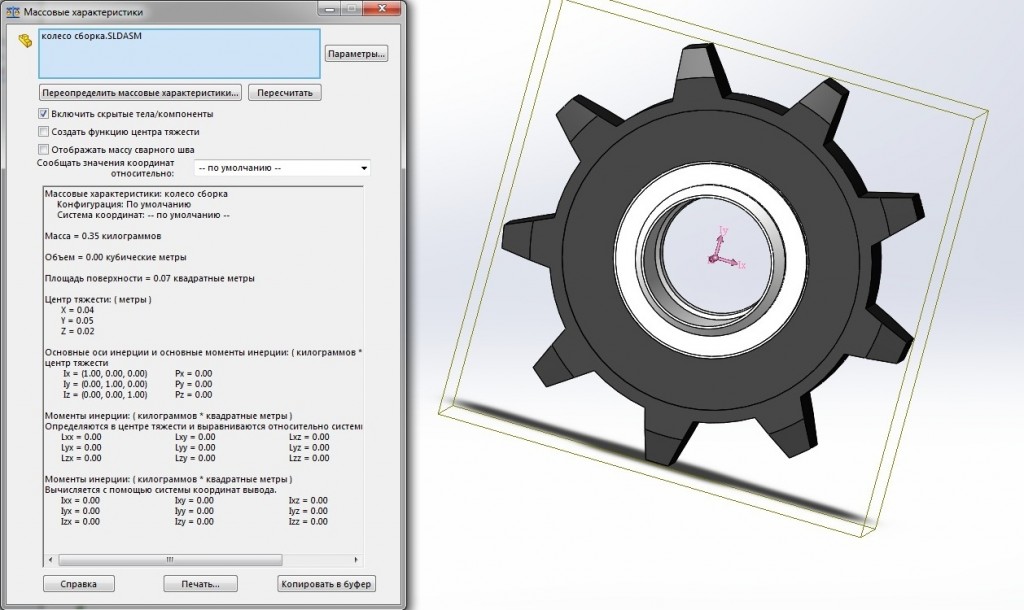
Task: Enable 'Создать функцию центра тяжести' checkbox
Action: click(44, 131)
